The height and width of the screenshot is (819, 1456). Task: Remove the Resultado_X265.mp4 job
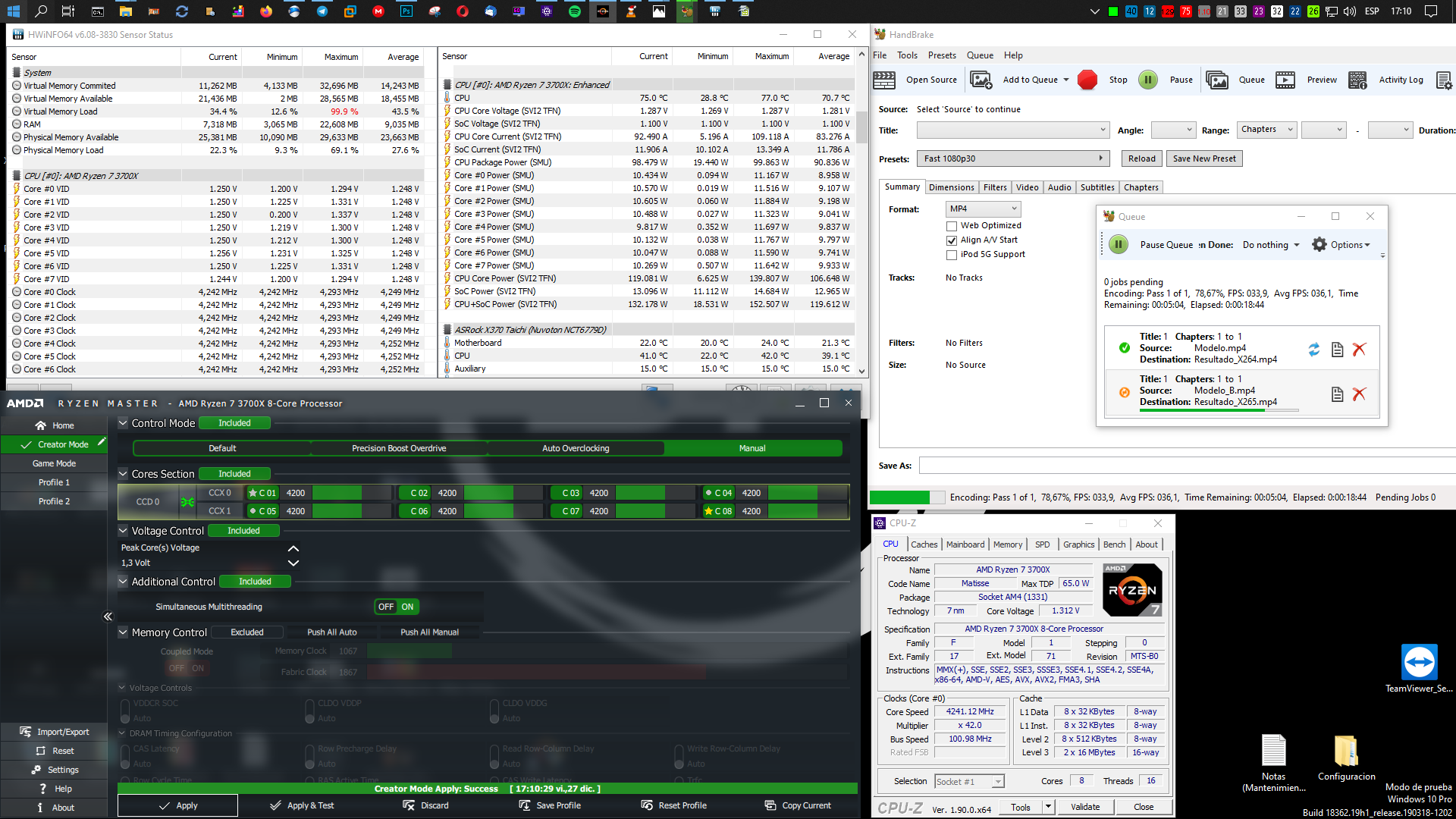[x=1359, y=394]
